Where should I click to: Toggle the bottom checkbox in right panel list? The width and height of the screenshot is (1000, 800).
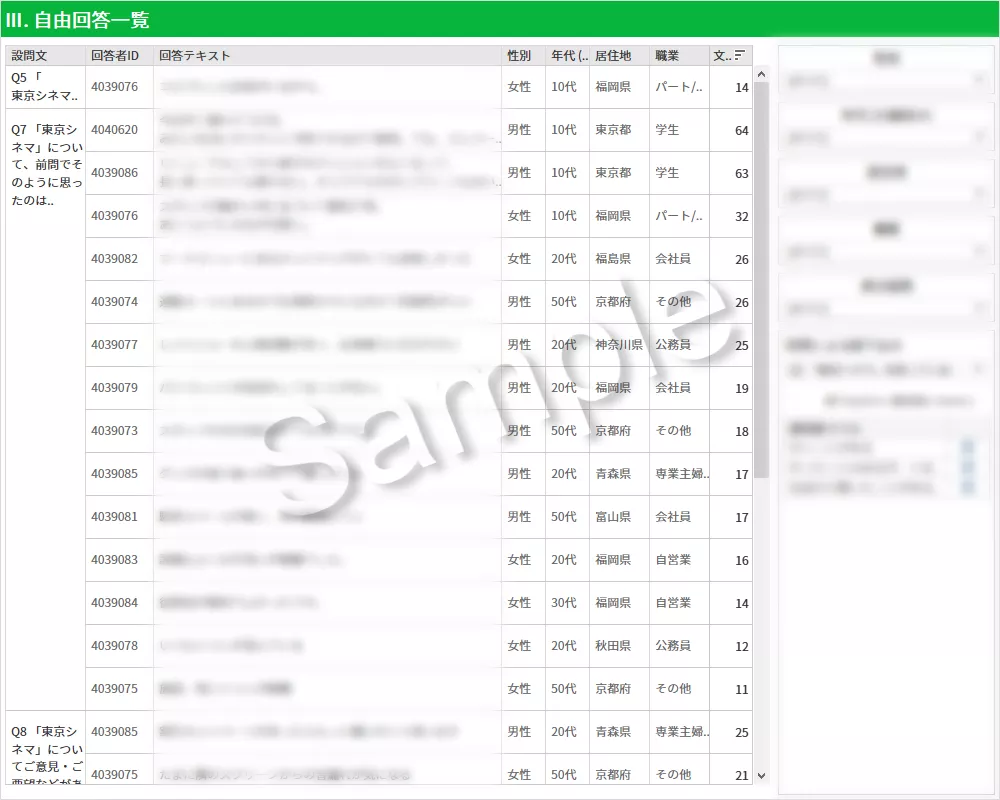point(967,487)
